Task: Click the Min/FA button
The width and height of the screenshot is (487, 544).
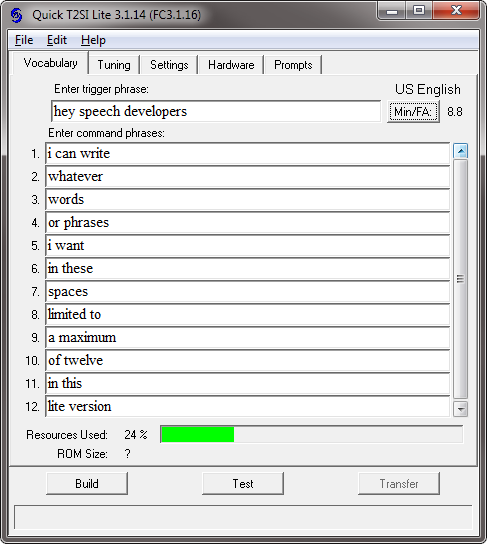Action: (413, 112)
